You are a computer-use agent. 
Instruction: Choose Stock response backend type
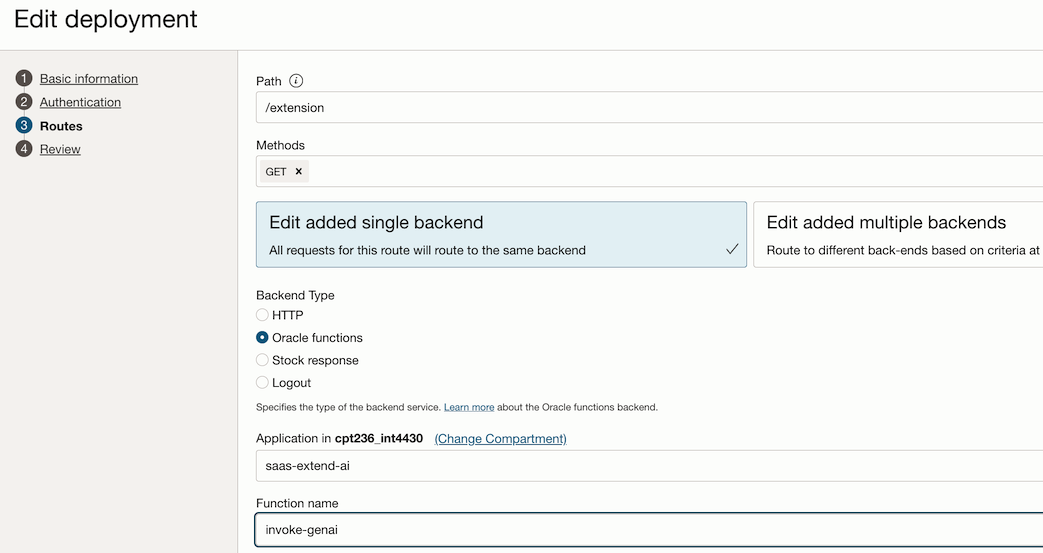tap(262, 360)
